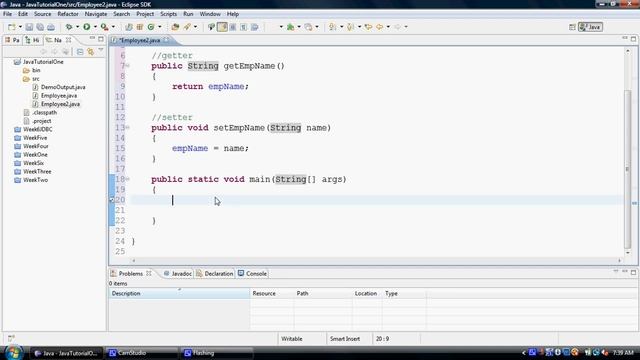Click the horizontal scrollbar right arrow

619,260
